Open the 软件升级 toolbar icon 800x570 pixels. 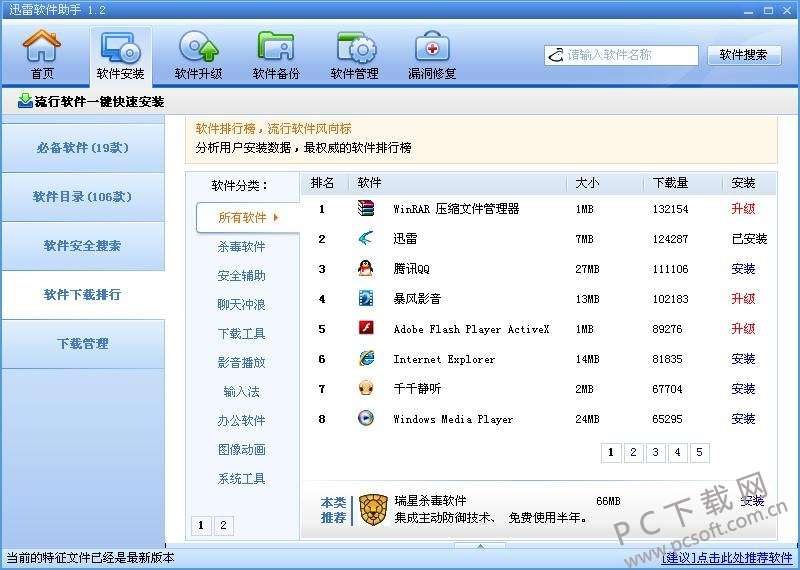[x=198, y=54]
